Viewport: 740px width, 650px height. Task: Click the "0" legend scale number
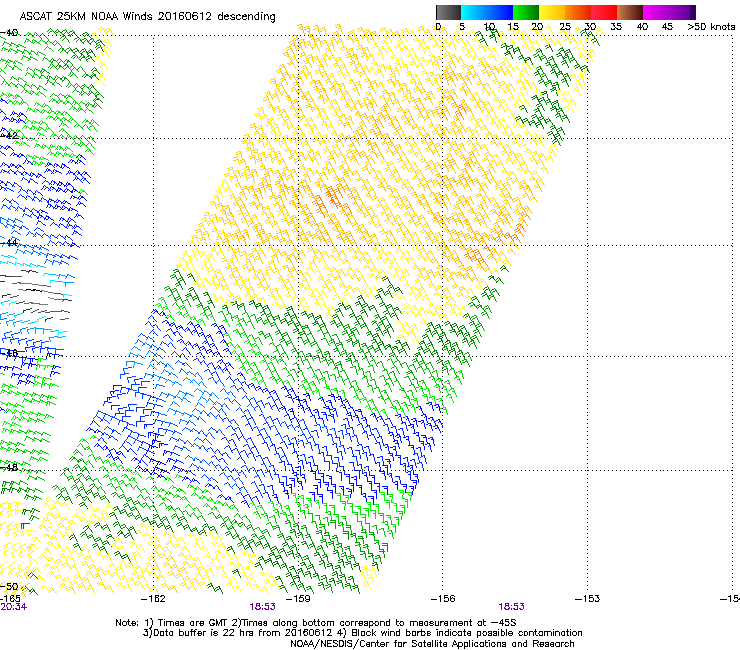click(438, 27)
